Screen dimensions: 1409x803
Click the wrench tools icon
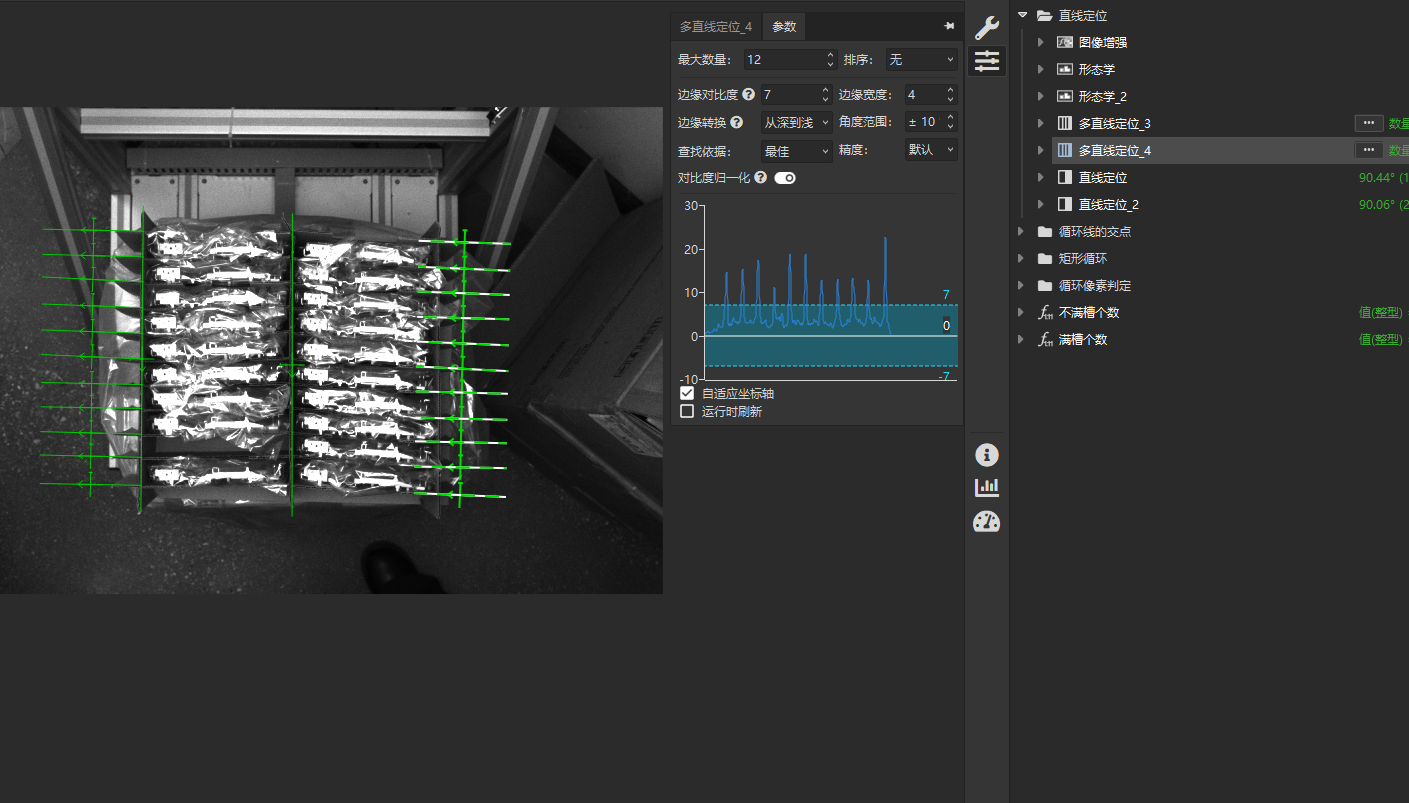986,27
